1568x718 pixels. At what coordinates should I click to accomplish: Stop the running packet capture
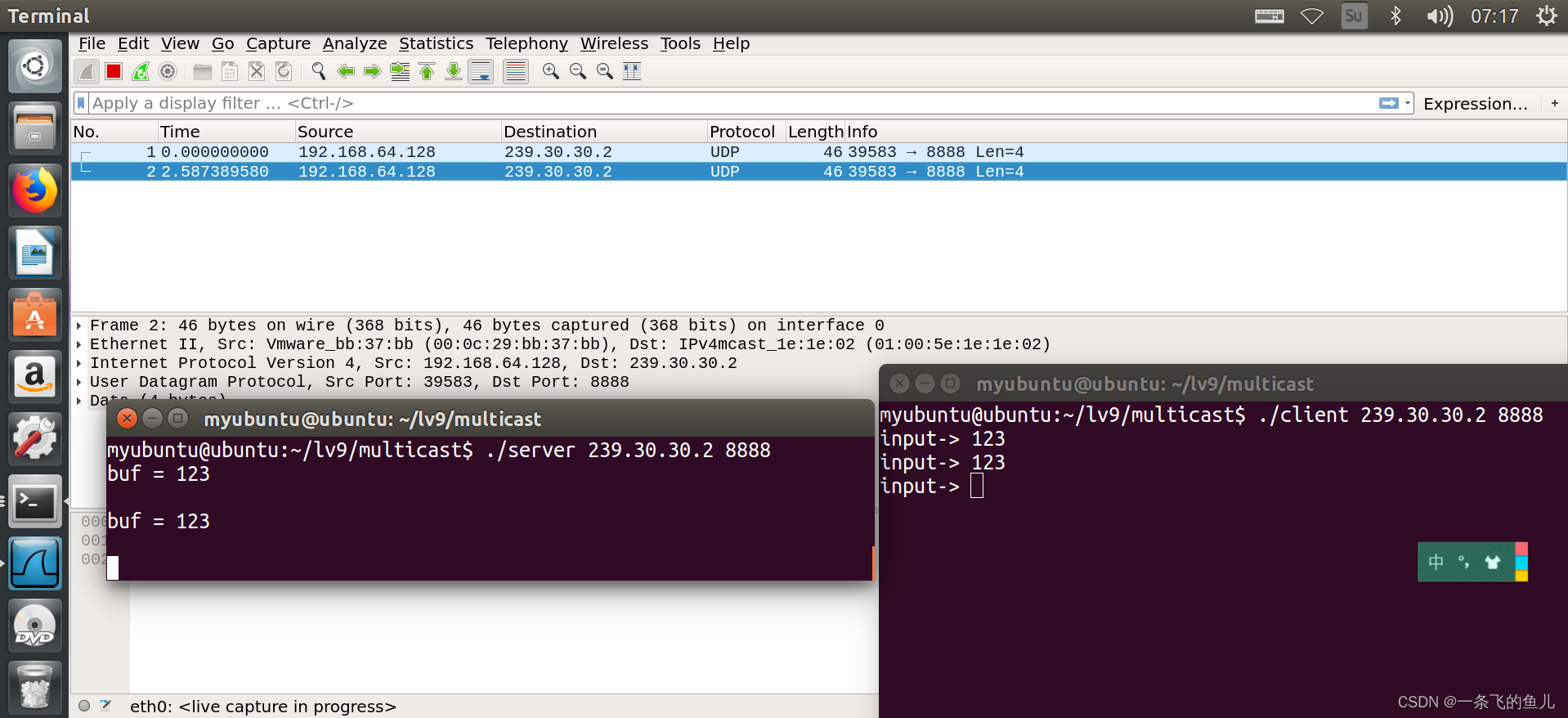tap(114, 72)
